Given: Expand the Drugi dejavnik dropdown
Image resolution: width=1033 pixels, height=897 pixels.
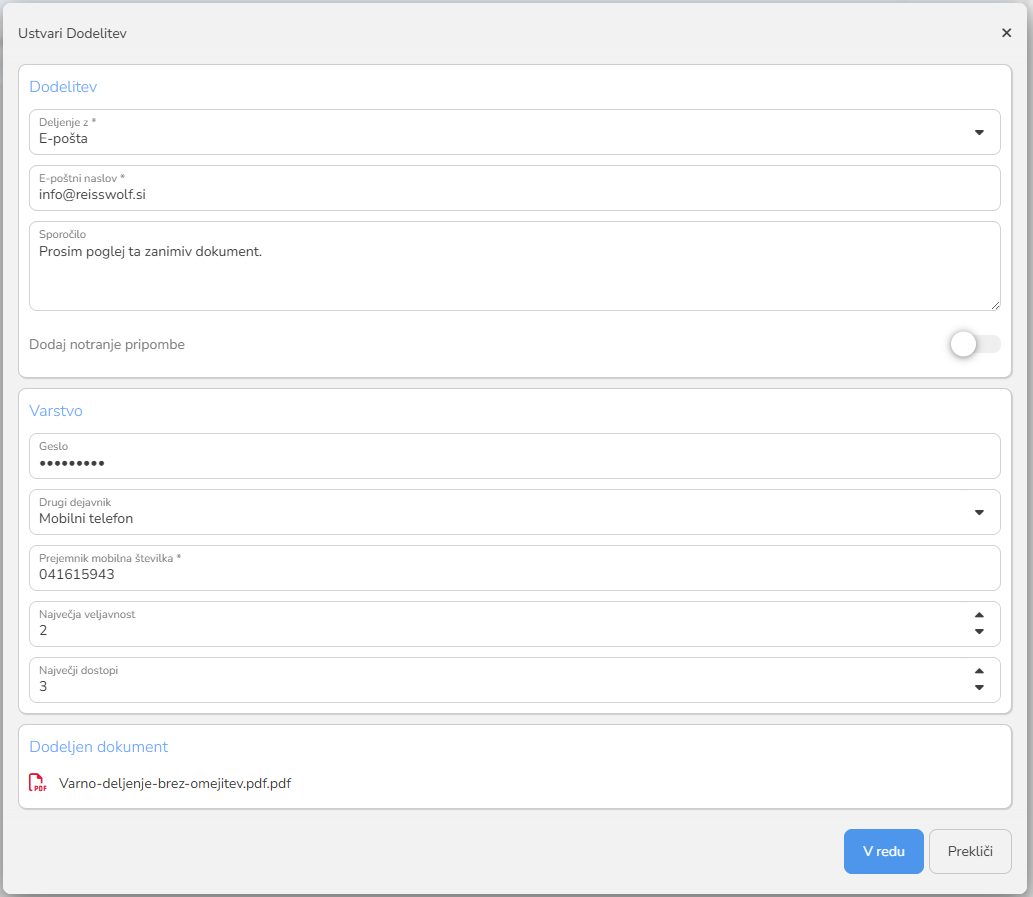Looking at the screenshot, I should [x=515, y=512].
